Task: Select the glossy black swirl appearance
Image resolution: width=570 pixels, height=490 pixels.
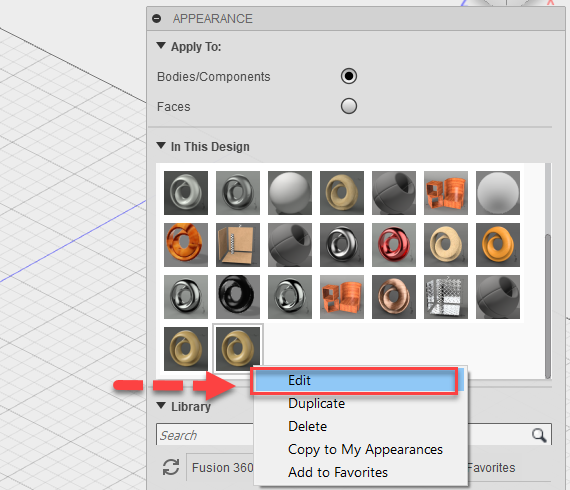Action: click(x=238, y=297)
